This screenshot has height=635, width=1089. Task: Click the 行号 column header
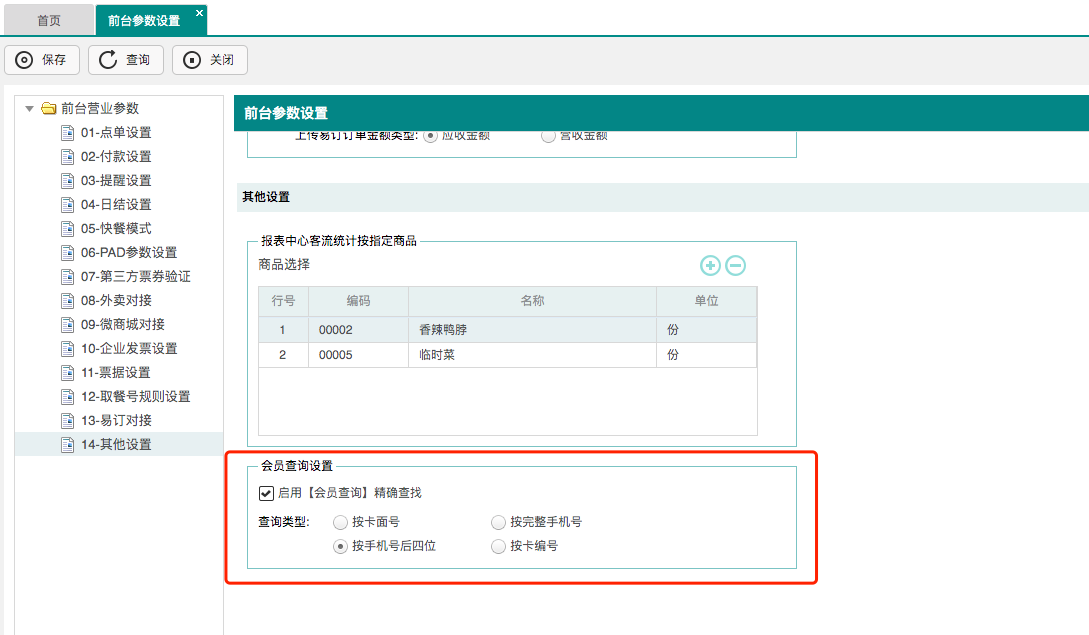[283, 301]
